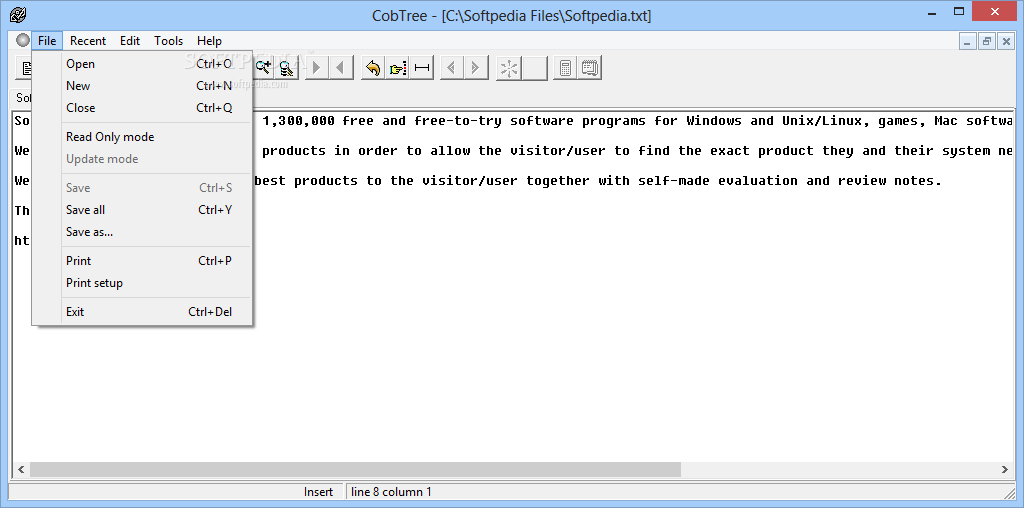Click the resize grip in status bar corner
Screen dimensions: 1024x508
[x=1008, y=492]
